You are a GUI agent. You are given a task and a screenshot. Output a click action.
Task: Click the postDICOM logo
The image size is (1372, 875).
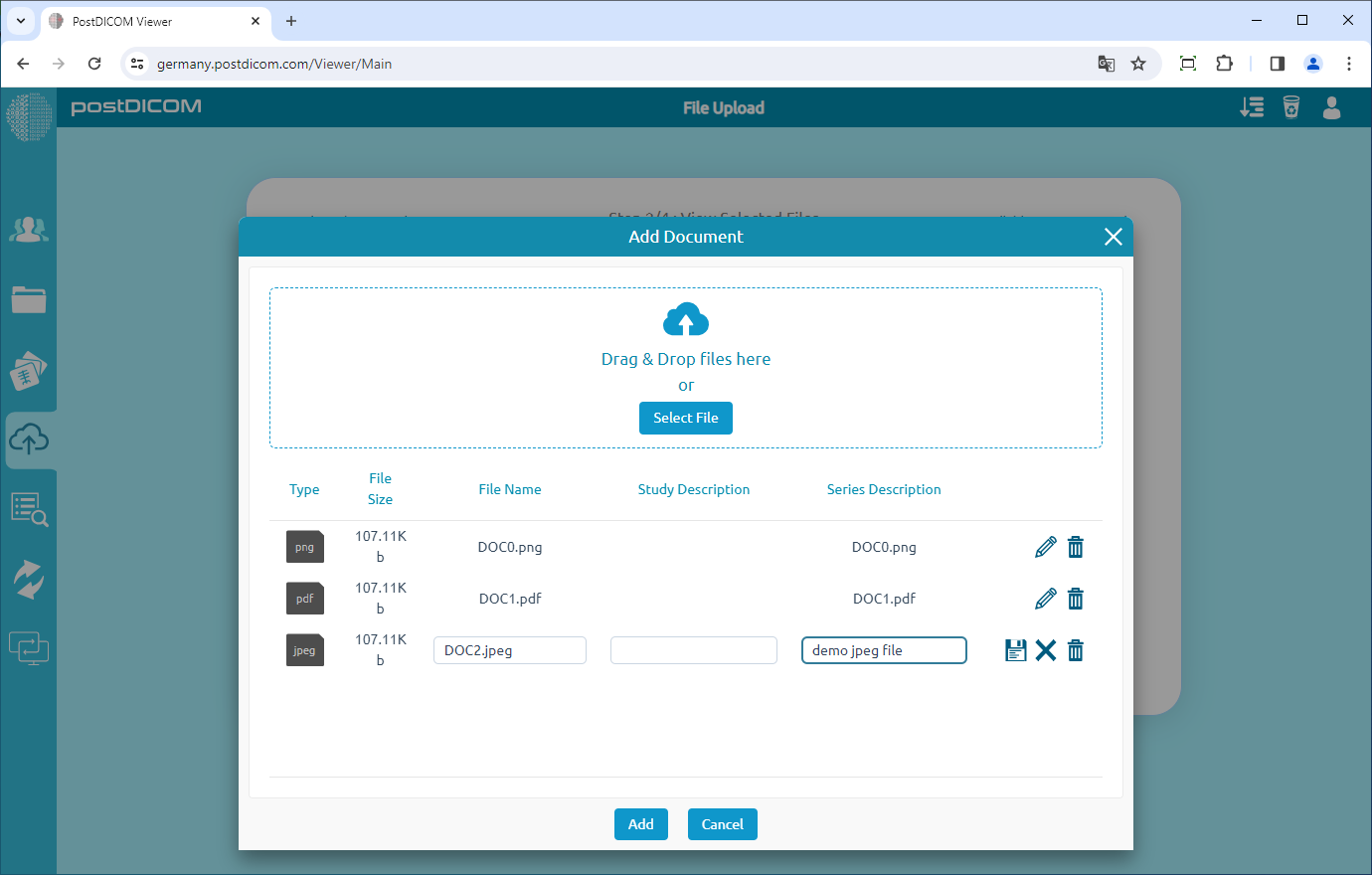(x=136, y=107)
